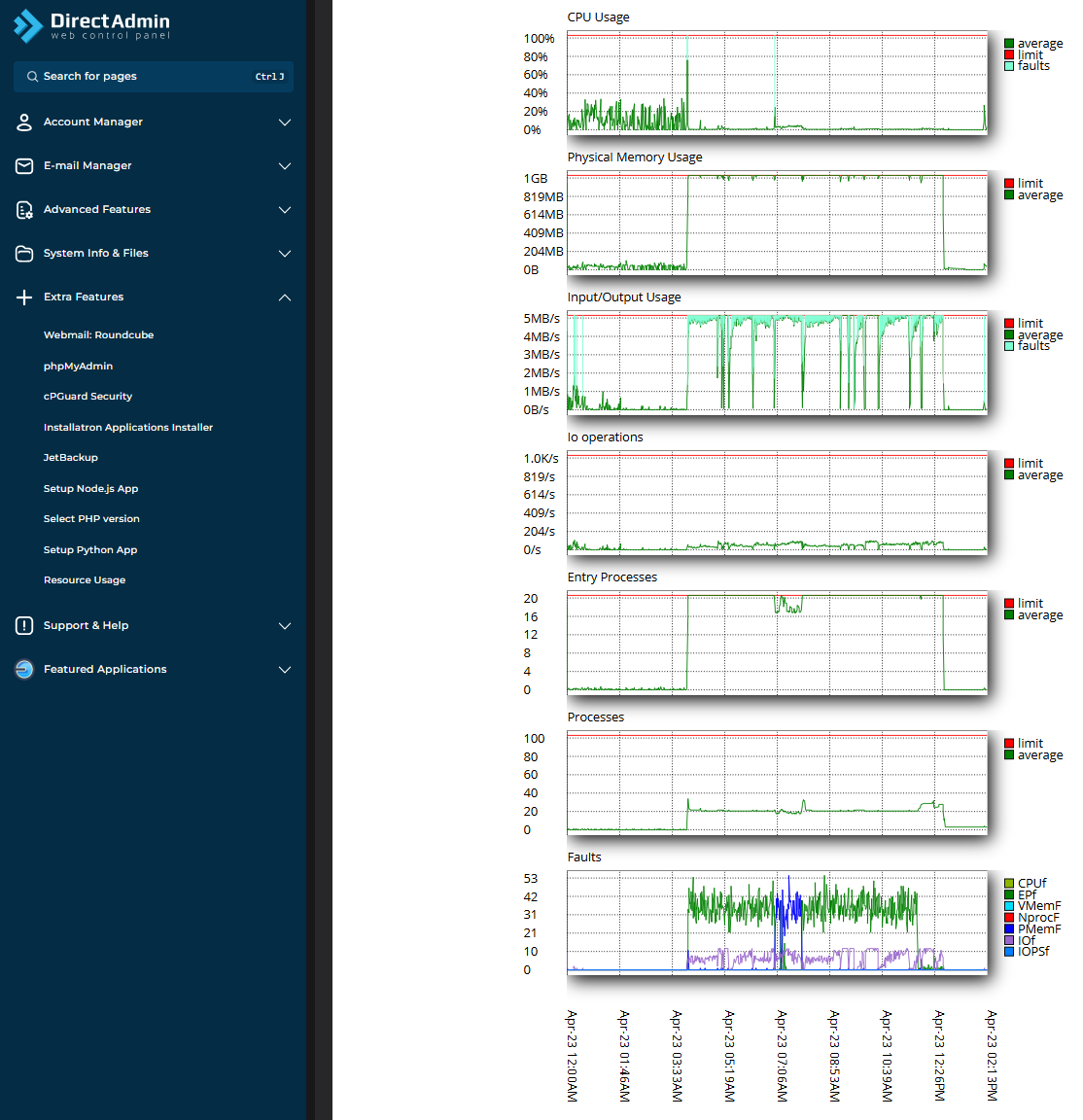The width and height of the screenshot is (1083, 1120).
Task: Click the Account Manager person icon
Action: 24,122
